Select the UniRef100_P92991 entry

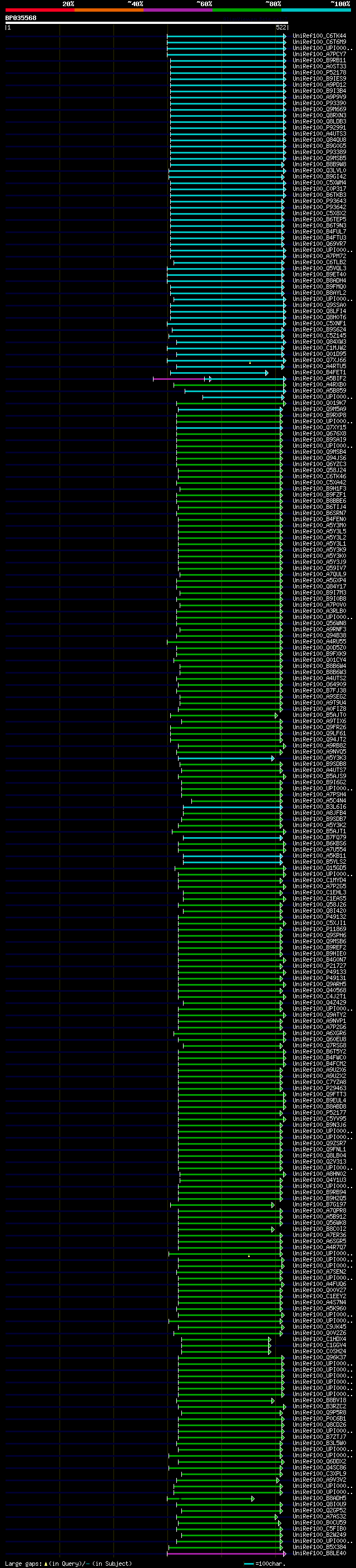(319, 128)
